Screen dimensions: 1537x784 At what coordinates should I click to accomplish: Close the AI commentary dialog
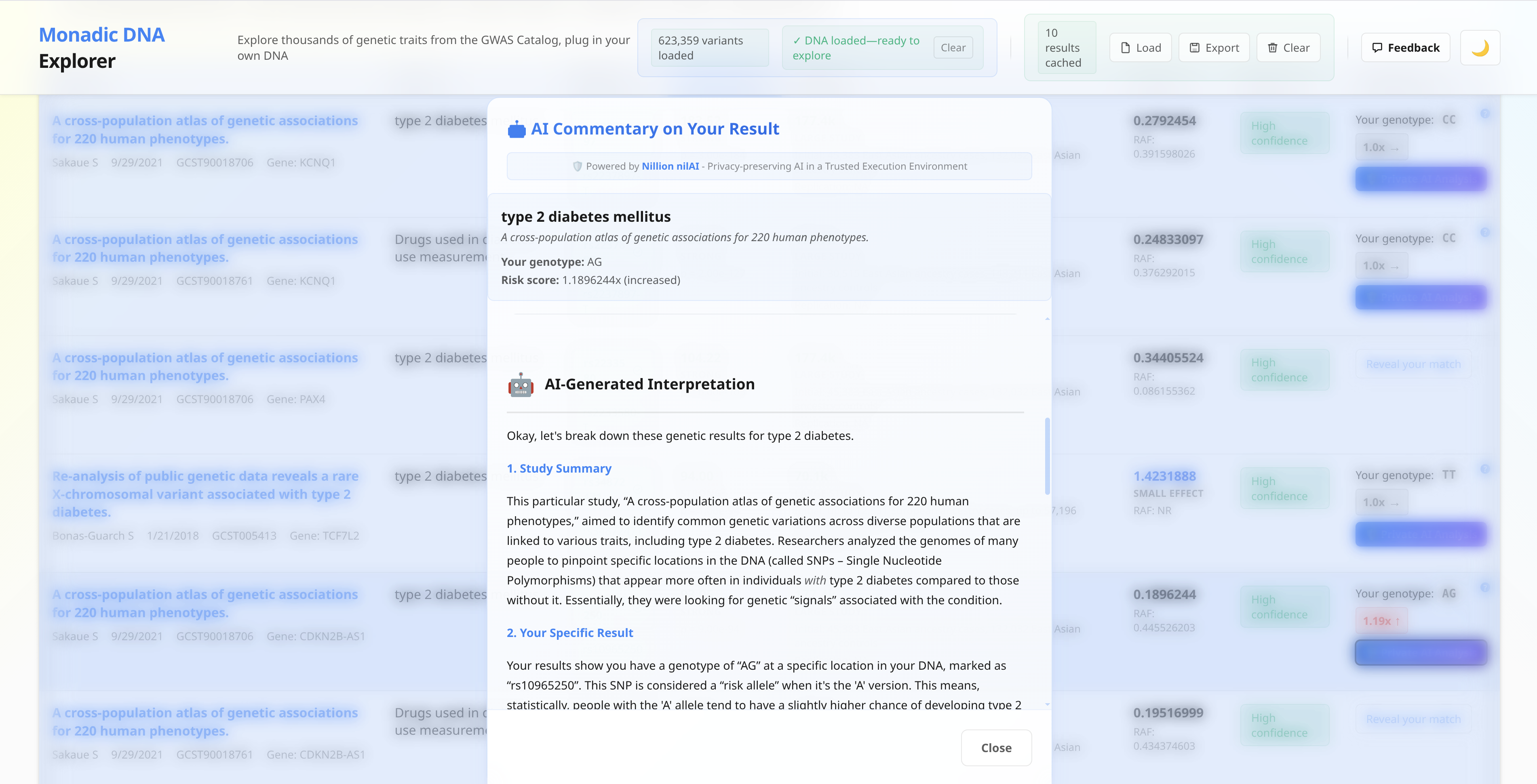[x=996, y=748]
